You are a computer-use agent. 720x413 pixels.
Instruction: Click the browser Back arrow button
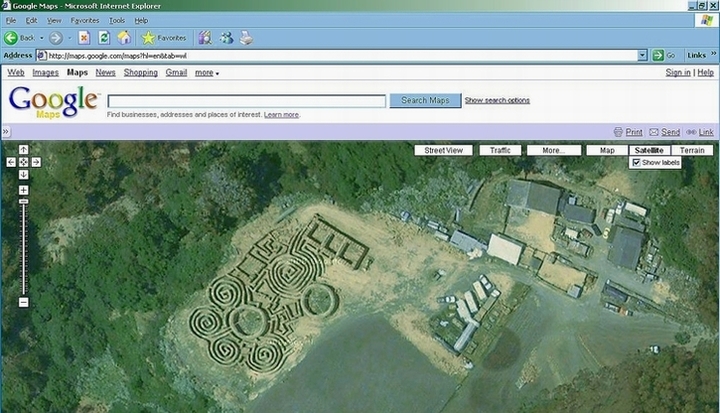(12, 38)
